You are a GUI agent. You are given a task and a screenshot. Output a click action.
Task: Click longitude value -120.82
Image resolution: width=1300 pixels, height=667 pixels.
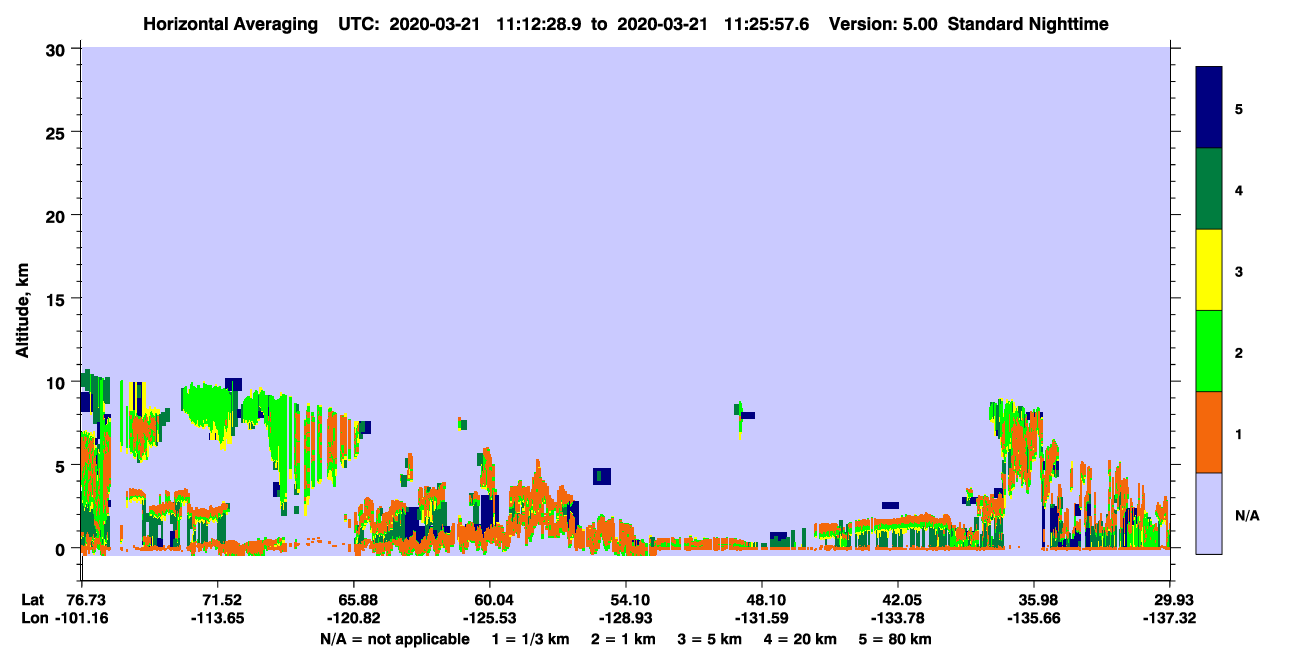click(354, 618)
